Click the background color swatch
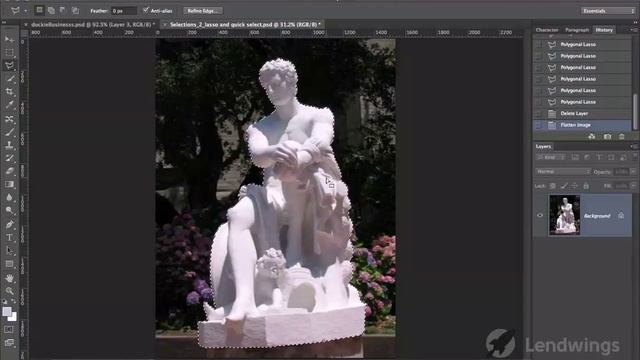 click(x=13, y=317)
